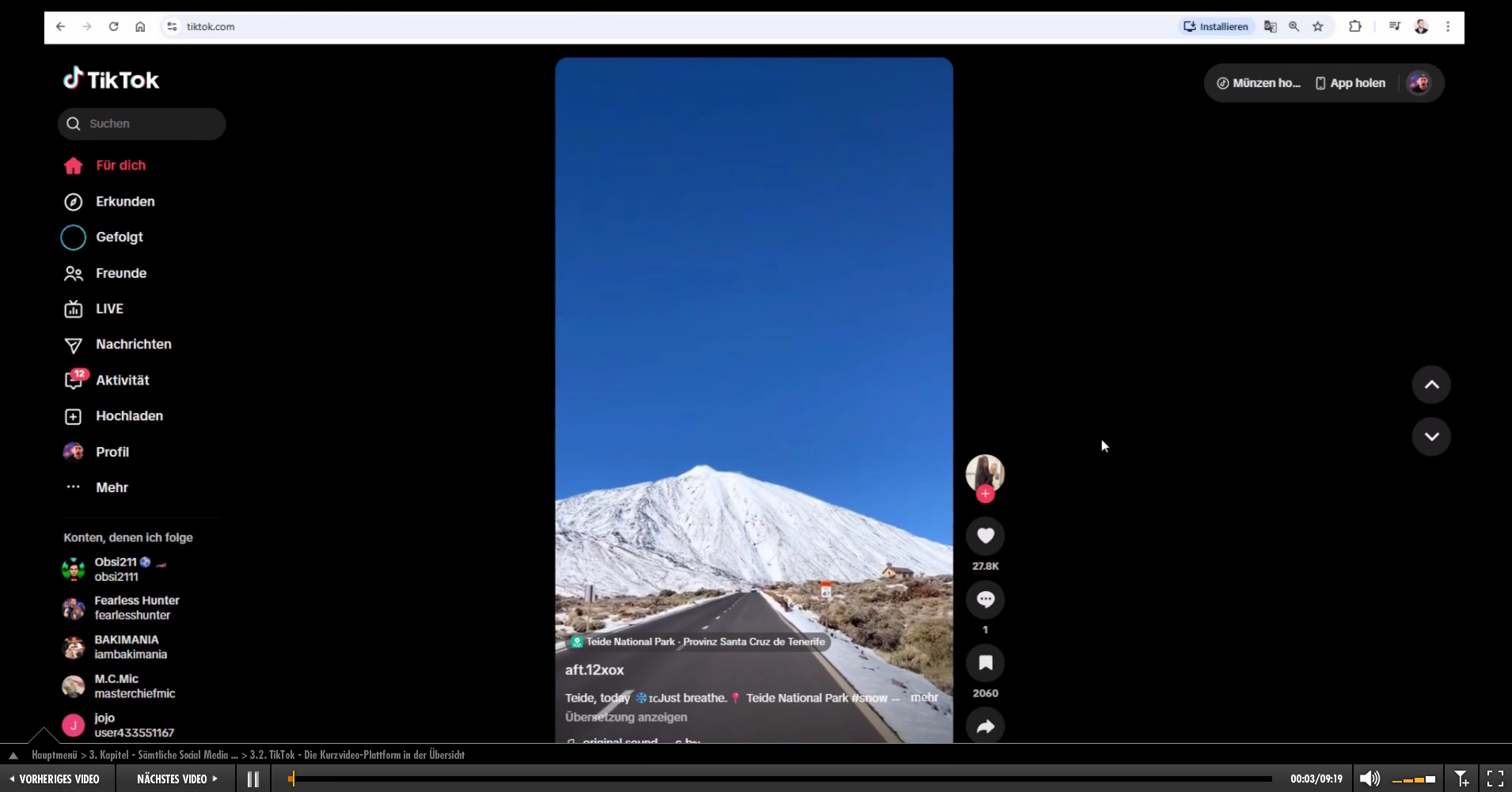Go to the previous video with the up chevron

pos(1431,385)
